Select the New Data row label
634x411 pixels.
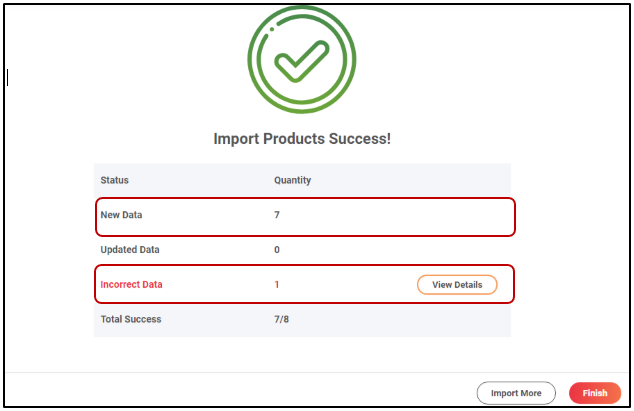pyautogui.click(x=122, y=215)
